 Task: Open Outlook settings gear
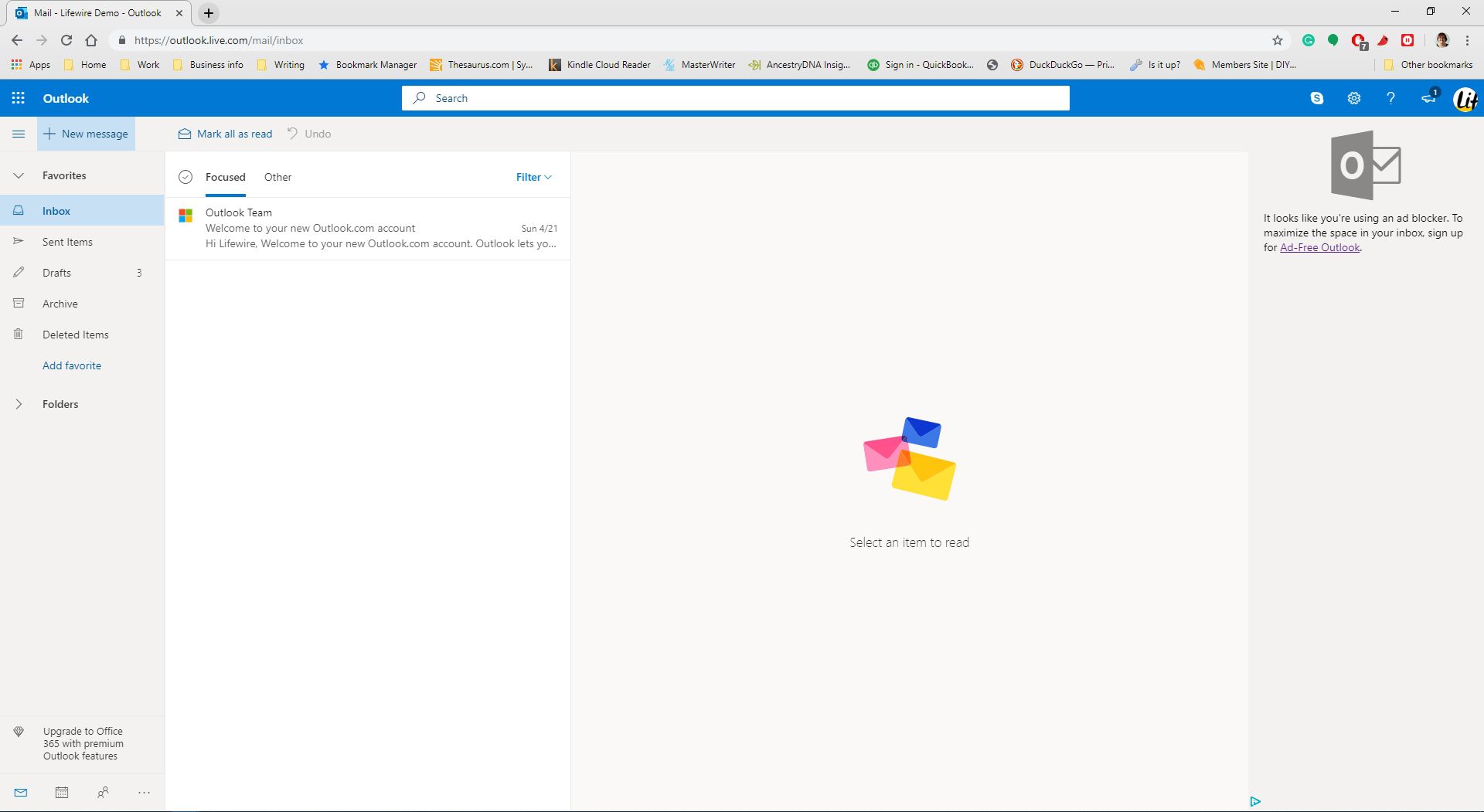coord(1354,98)
